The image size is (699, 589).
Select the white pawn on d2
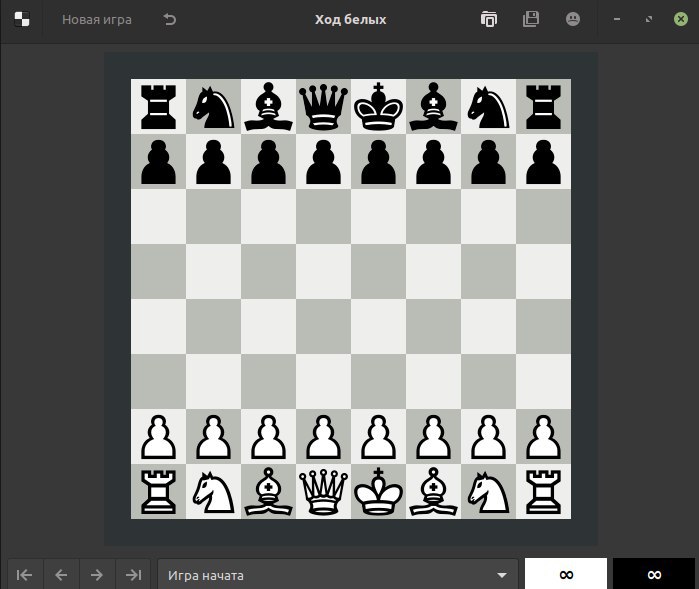(x=323, y=437)
